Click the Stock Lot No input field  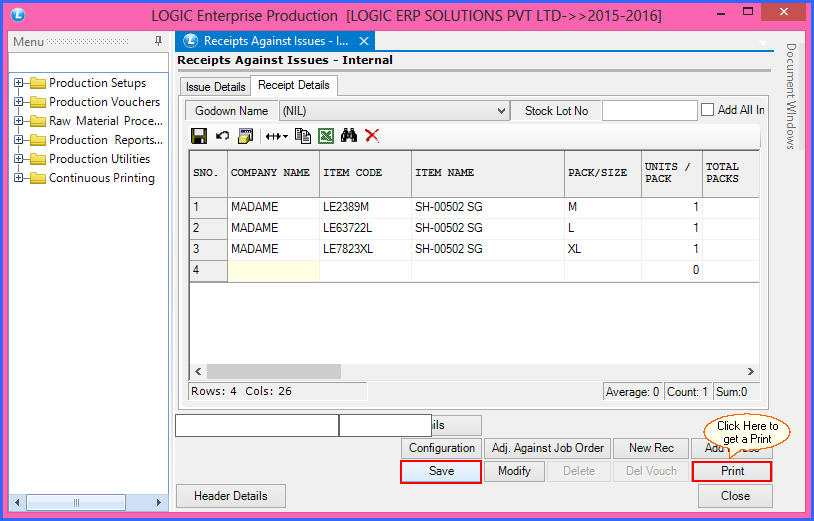[x=649, y=111]
